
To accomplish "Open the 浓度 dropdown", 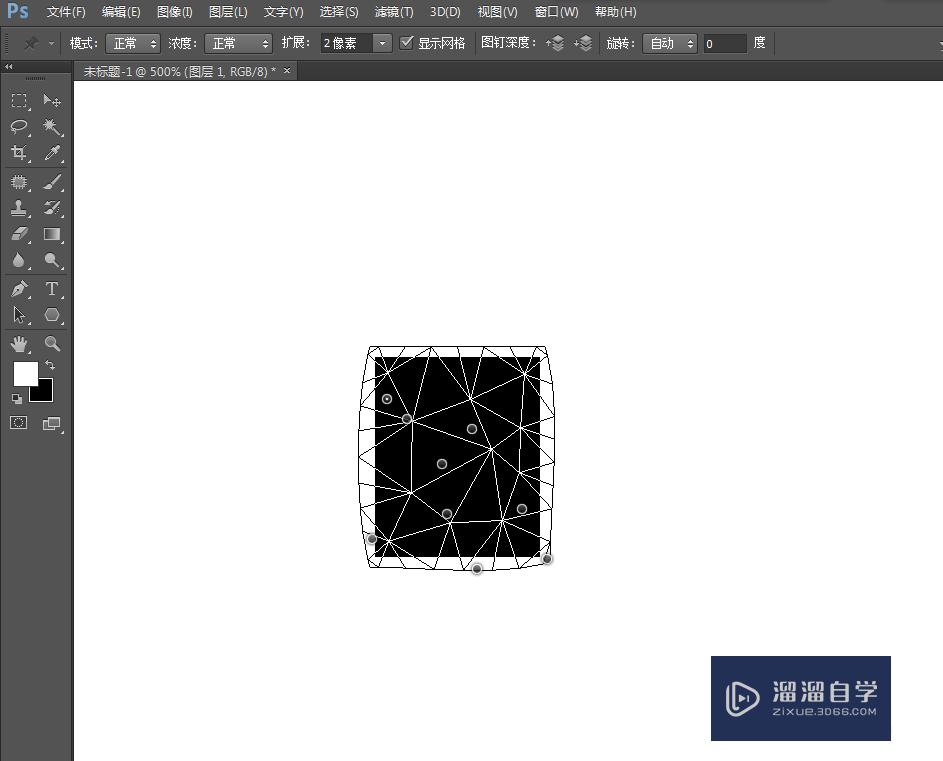I will point(238,43).
